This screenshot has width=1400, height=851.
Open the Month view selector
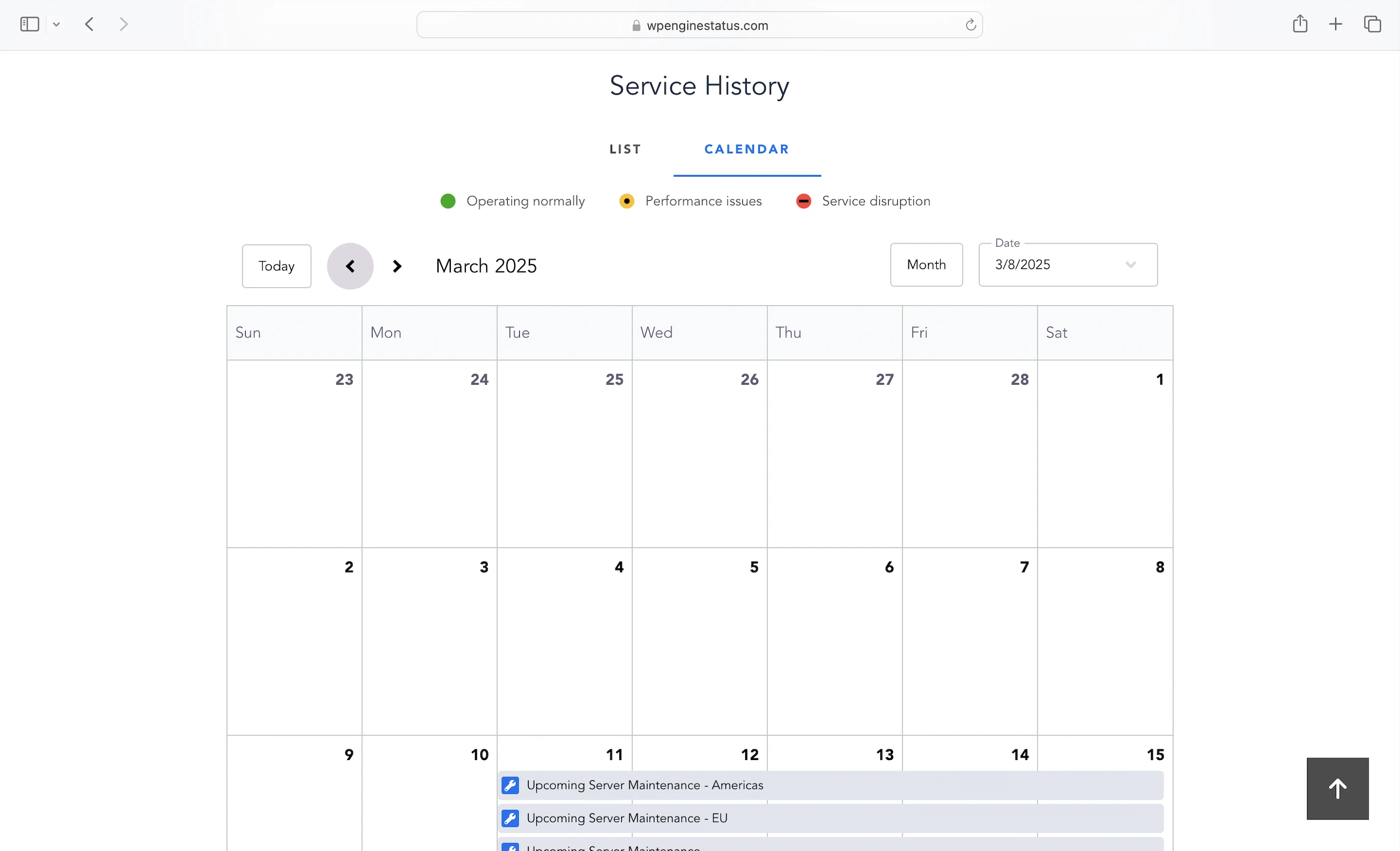pos(926,265)
